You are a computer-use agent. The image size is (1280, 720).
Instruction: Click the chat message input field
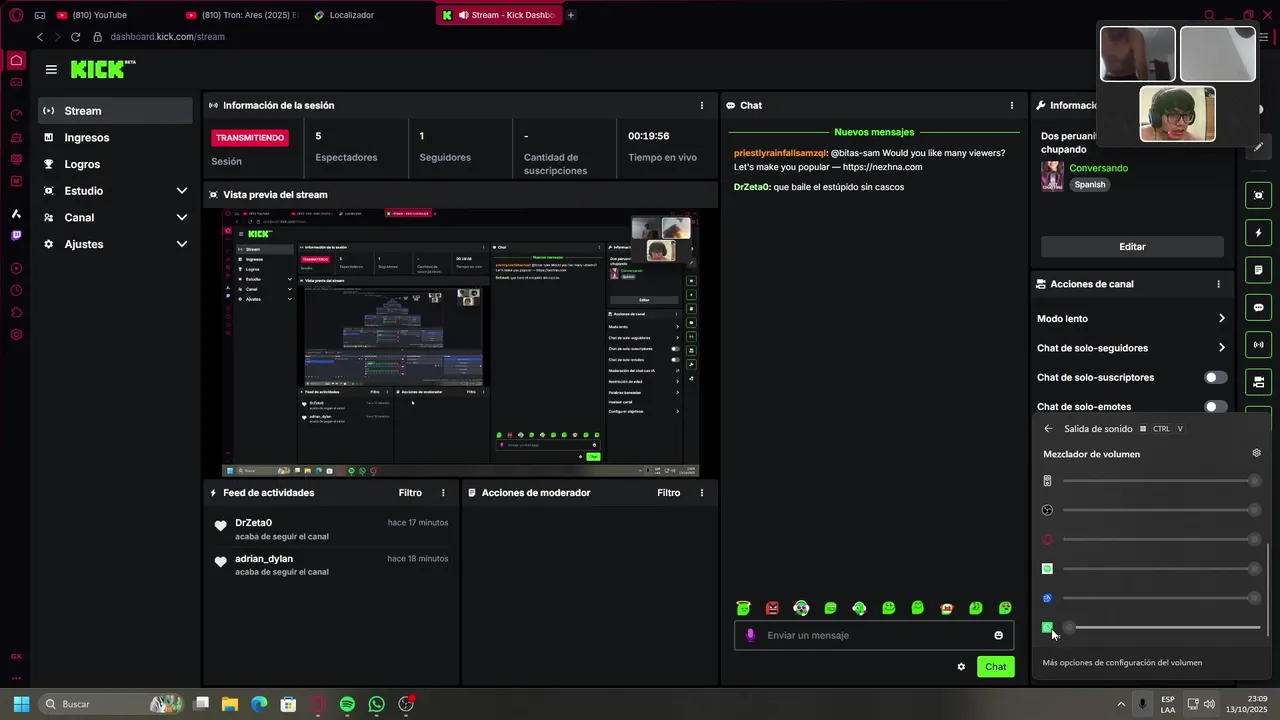click(875, 636)
